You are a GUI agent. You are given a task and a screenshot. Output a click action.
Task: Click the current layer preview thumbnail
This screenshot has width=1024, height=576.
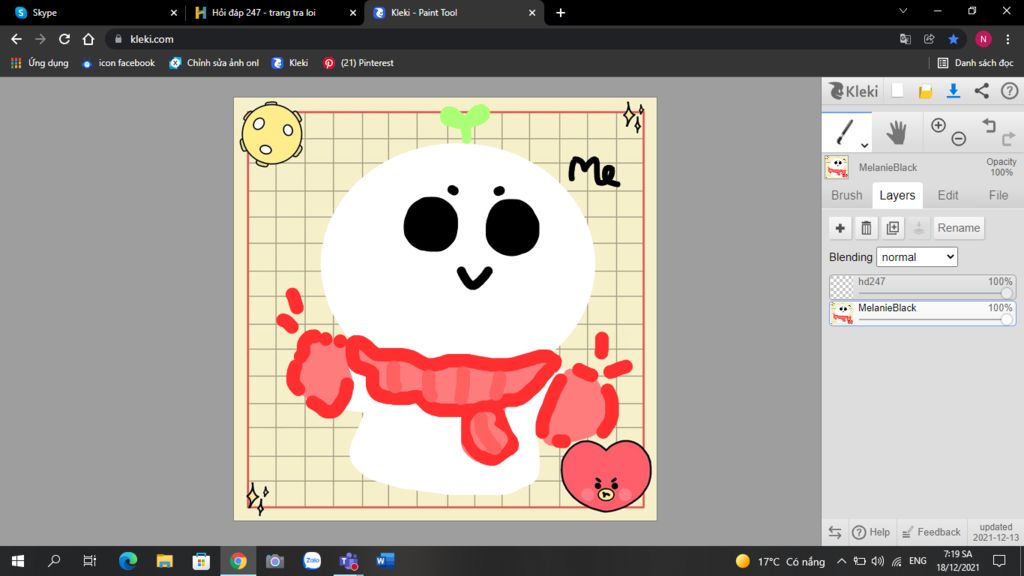[837, 167]
